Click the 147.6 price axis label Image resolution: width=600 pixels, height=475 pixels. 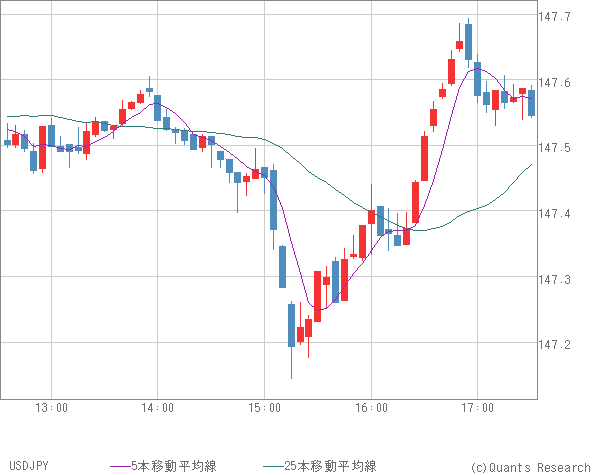click(554, 83)
